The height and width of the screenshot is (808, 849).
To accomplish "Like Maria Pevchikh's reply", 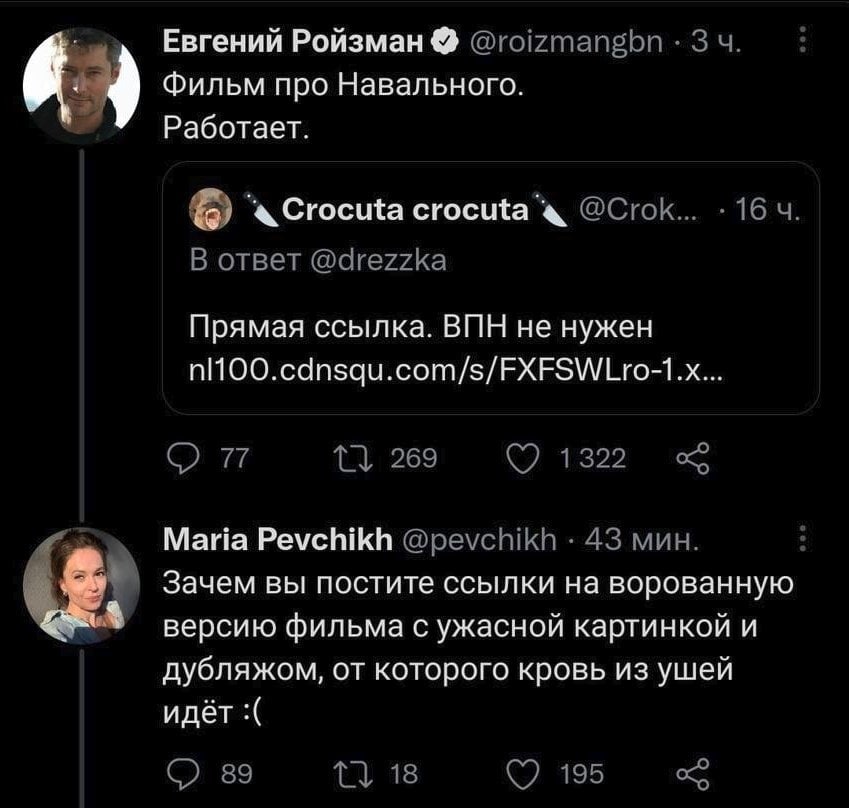I will (525, 772).
